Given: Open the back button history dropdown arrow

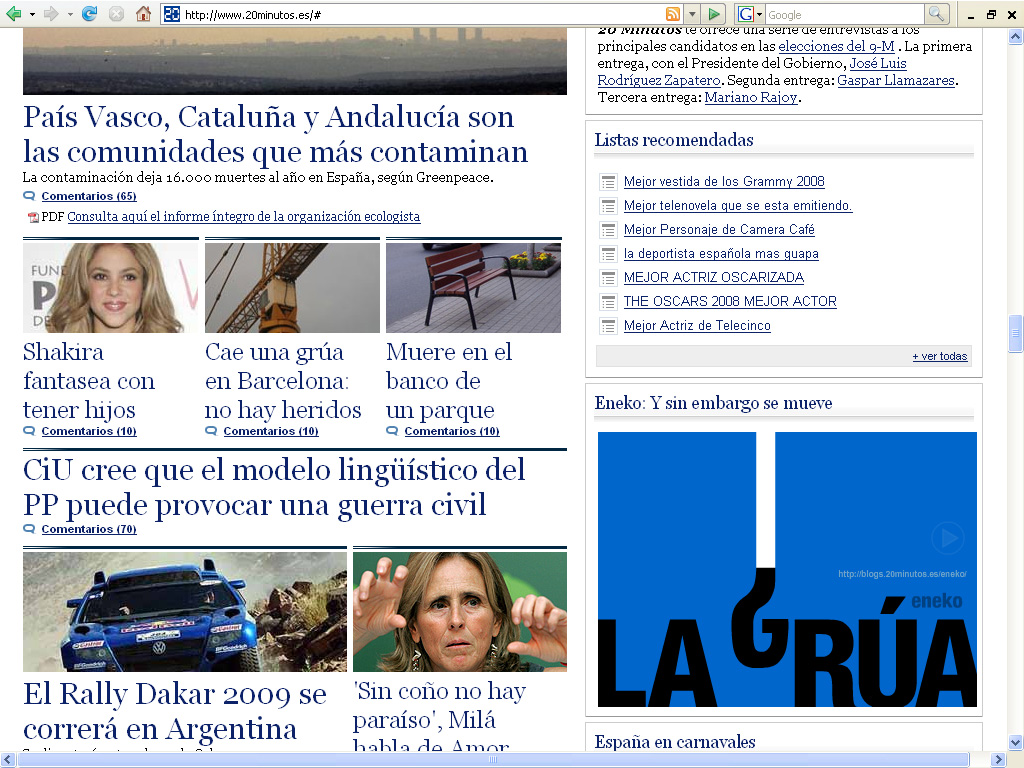Looking at the screenshot, I should (x=32, y=14).
